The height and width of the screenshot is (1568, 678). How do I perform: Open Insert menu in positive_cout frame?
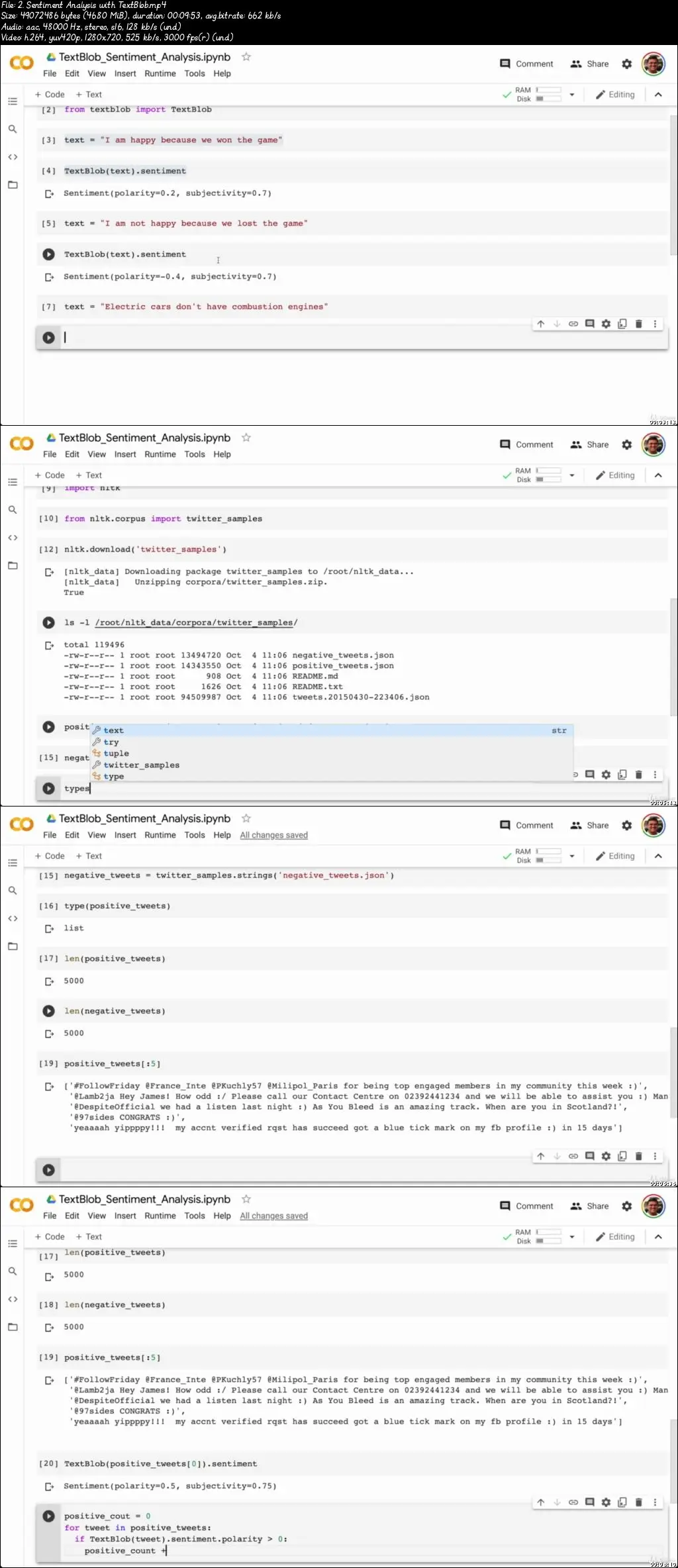point(125,1216)
